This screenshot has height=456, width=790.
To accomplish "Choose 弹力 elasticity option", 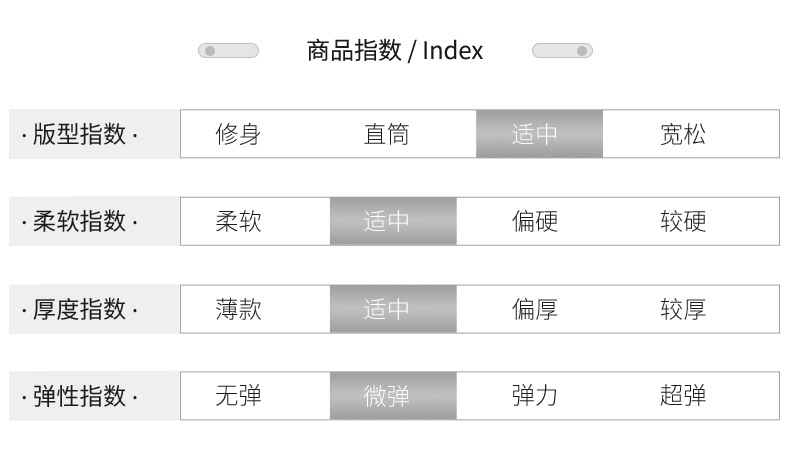I will pos(535,396).
